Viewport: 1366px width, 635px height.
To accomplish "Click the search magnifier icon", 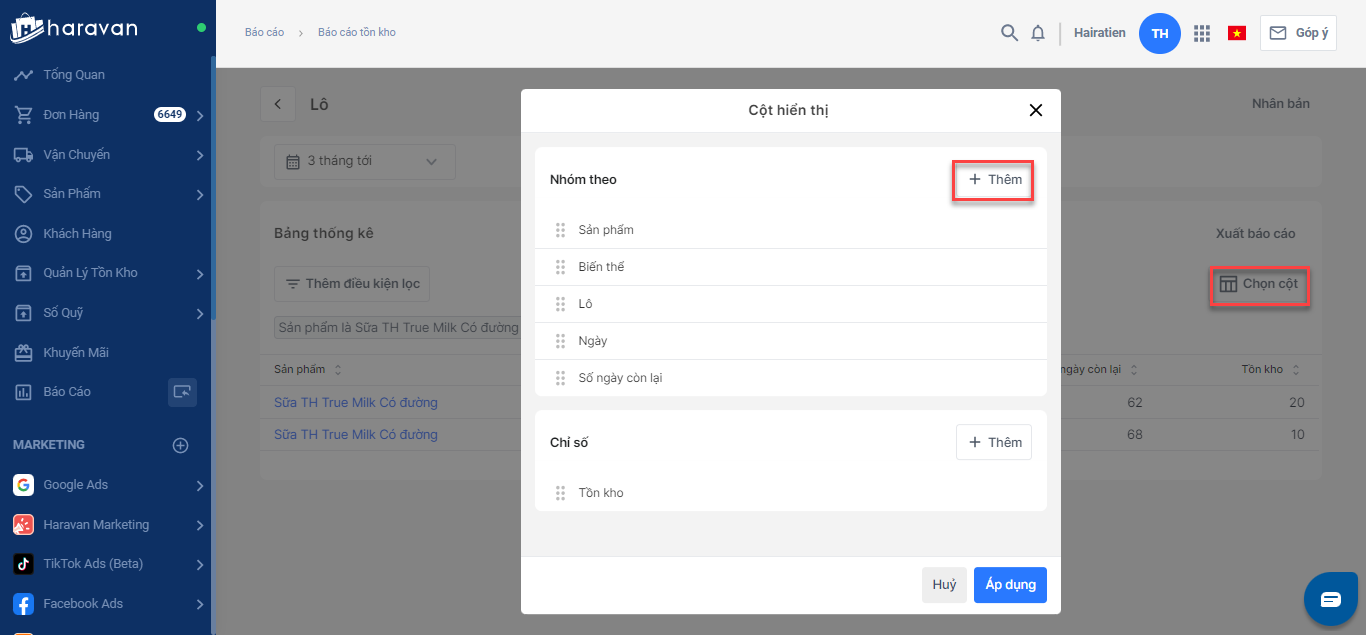I will coord(1009,33).
